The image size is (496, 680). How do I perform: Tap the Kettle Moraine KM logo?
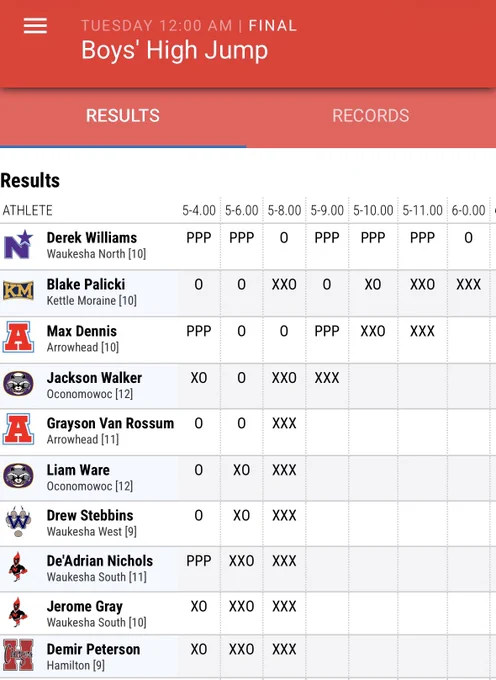(x=18, y=291)
